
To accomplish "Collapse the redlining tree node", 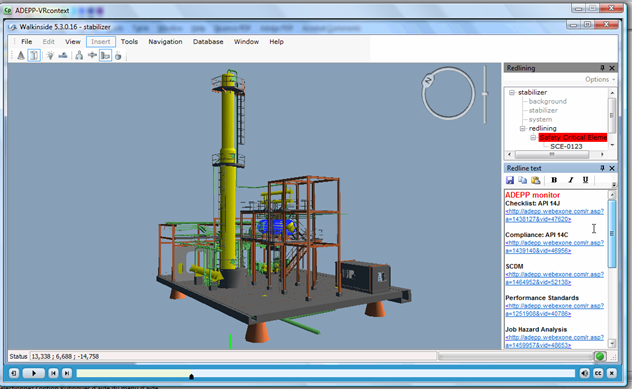I will click(x=523, y=128).
